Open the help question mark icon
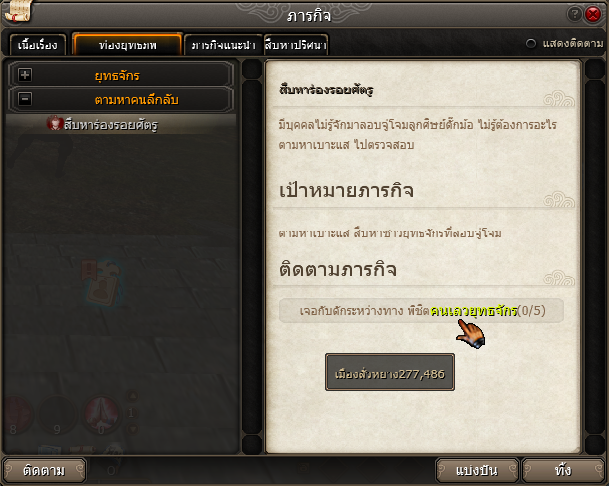Viewport: 609px width, 486px height. 574,15
